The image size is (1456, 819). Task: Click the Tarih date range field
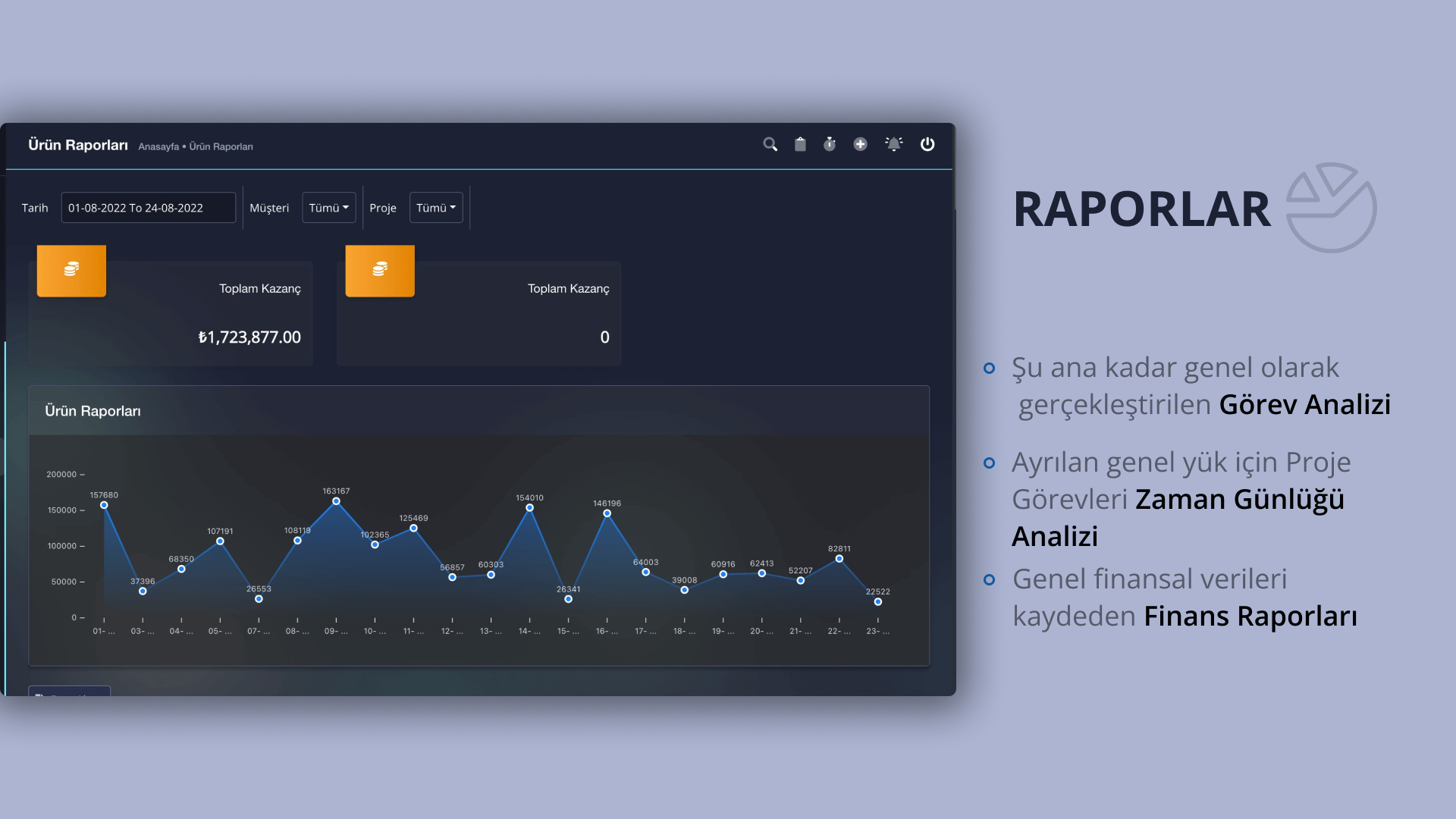149,208
